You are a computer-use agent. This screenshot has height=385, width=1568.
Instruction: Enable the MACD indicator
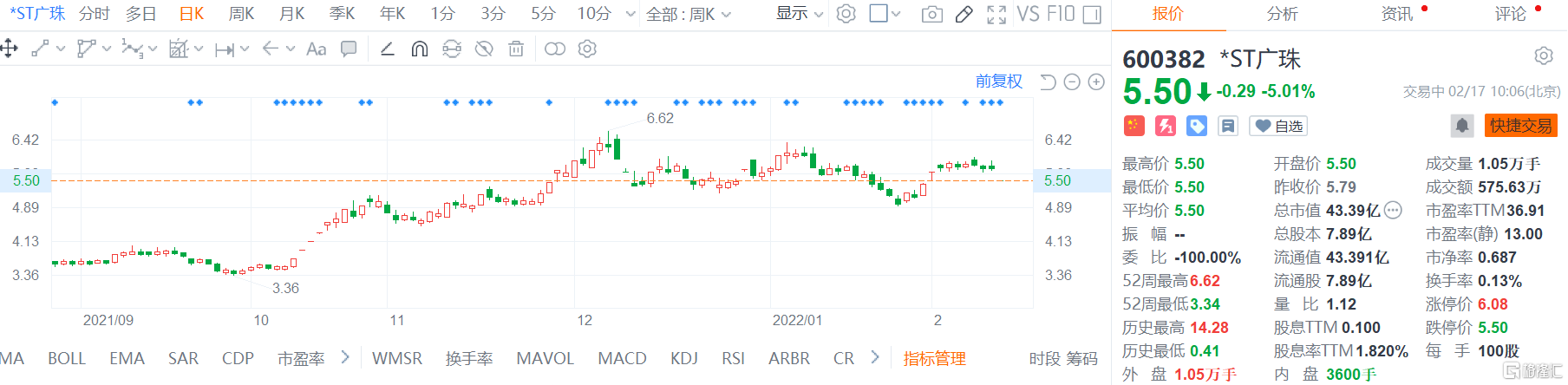click(623, 358)
